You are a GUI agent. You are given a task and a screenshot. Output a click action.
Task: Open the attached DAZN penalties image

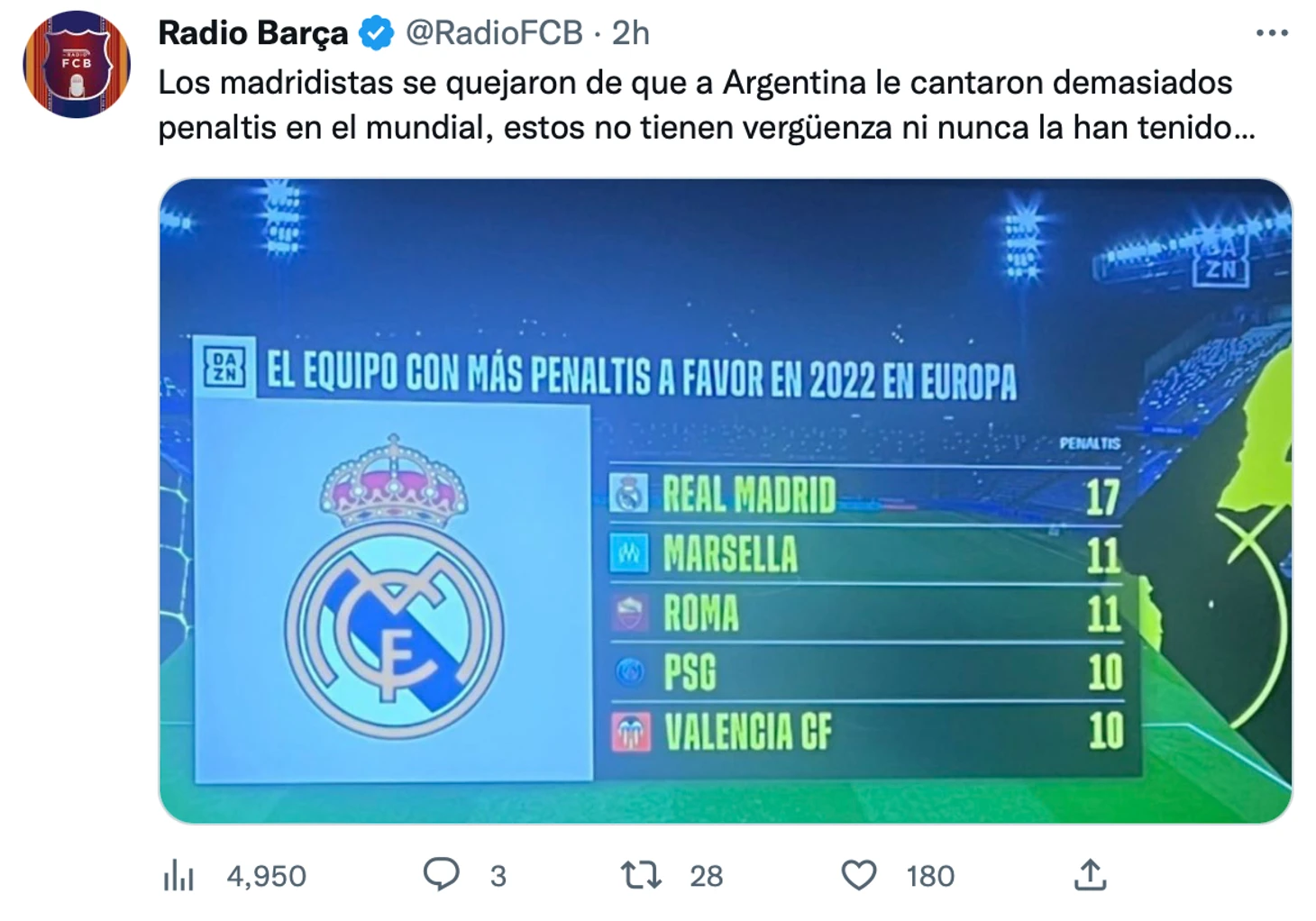[x=726, y=501]
